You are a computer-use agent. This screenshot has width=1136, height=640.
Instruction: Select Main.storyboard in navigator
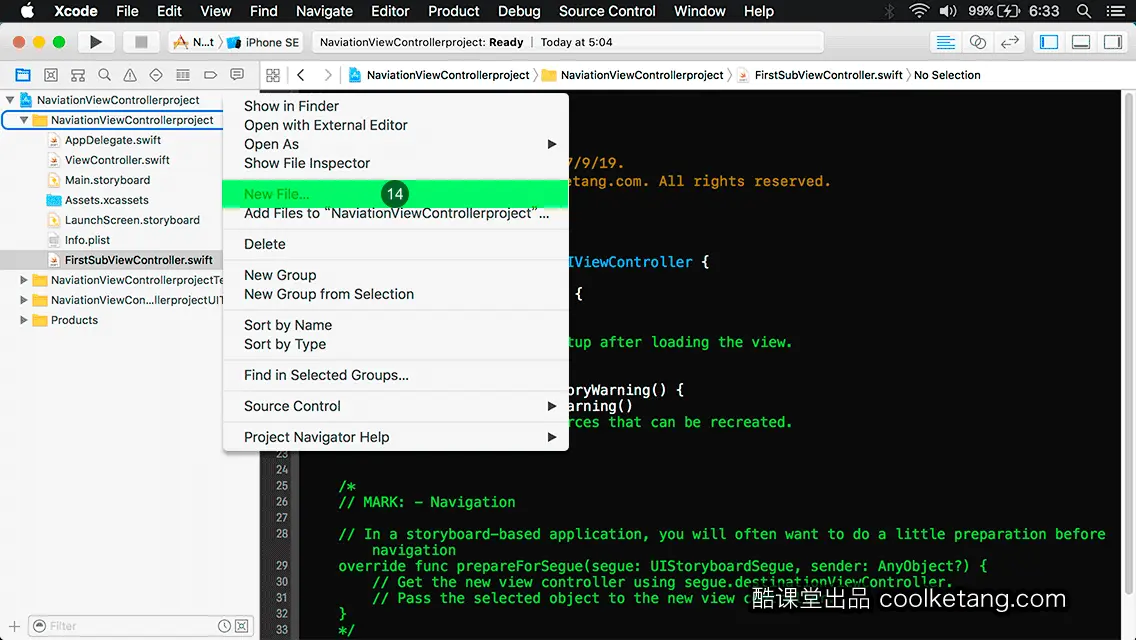(x=107, y=180)
